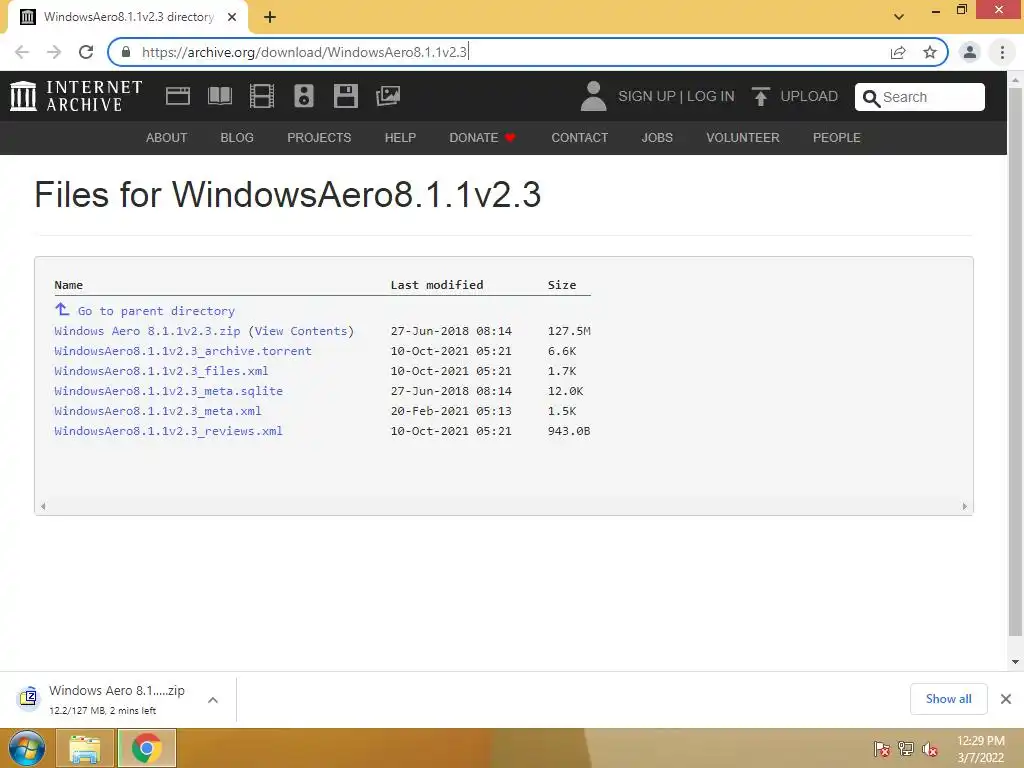Click the page vertical scrollbar

coord(1015,362)
